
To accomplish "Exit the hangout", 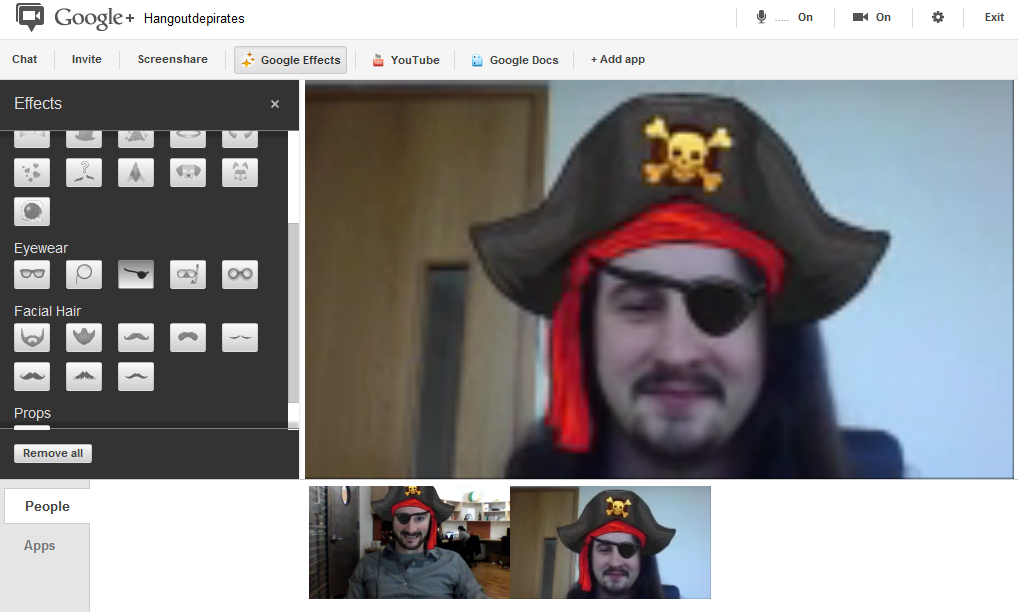I will pyautogui.click(x=994, y=18).
